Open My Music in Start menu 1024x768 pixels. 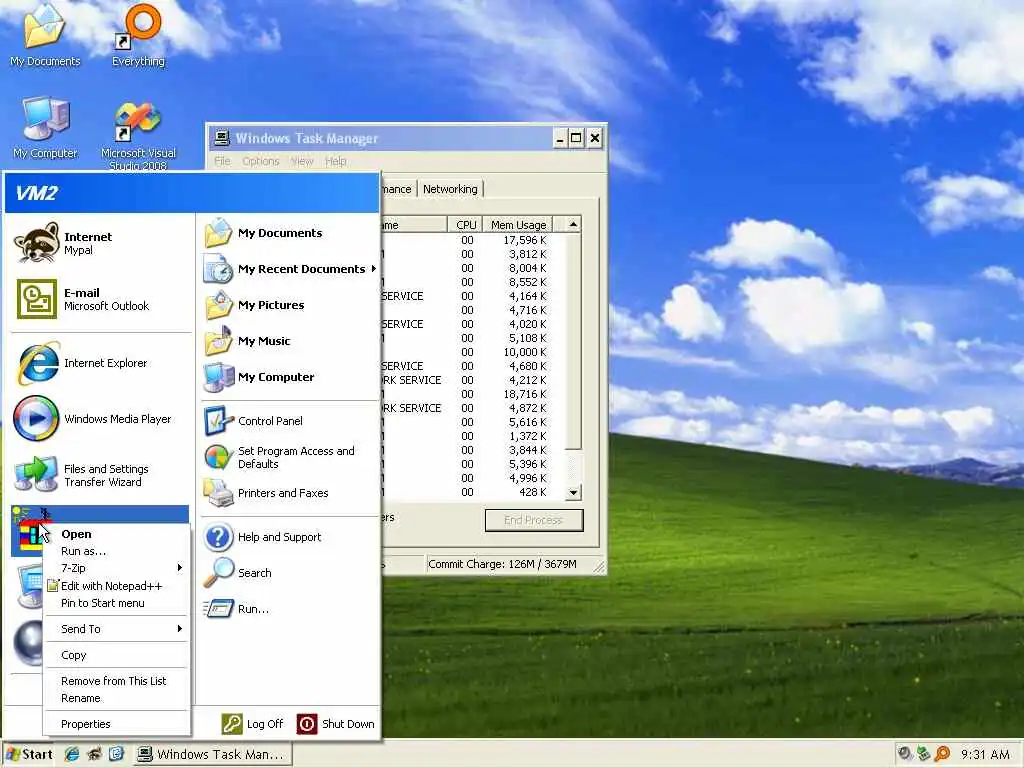(289, 341)
